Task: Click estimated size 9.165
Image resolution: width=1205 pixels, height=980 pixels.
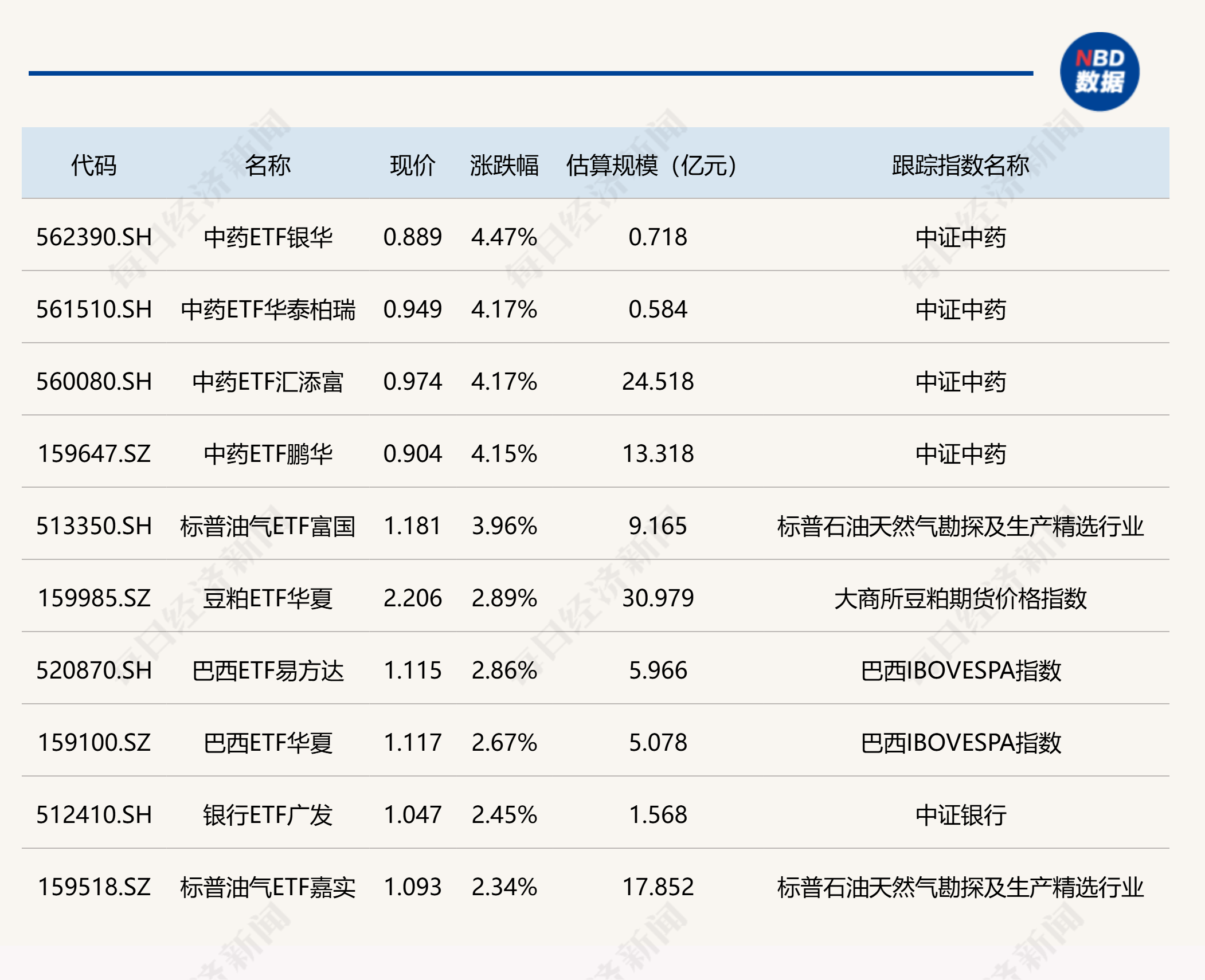Action: pyautogui.click(x=658, y=526)
